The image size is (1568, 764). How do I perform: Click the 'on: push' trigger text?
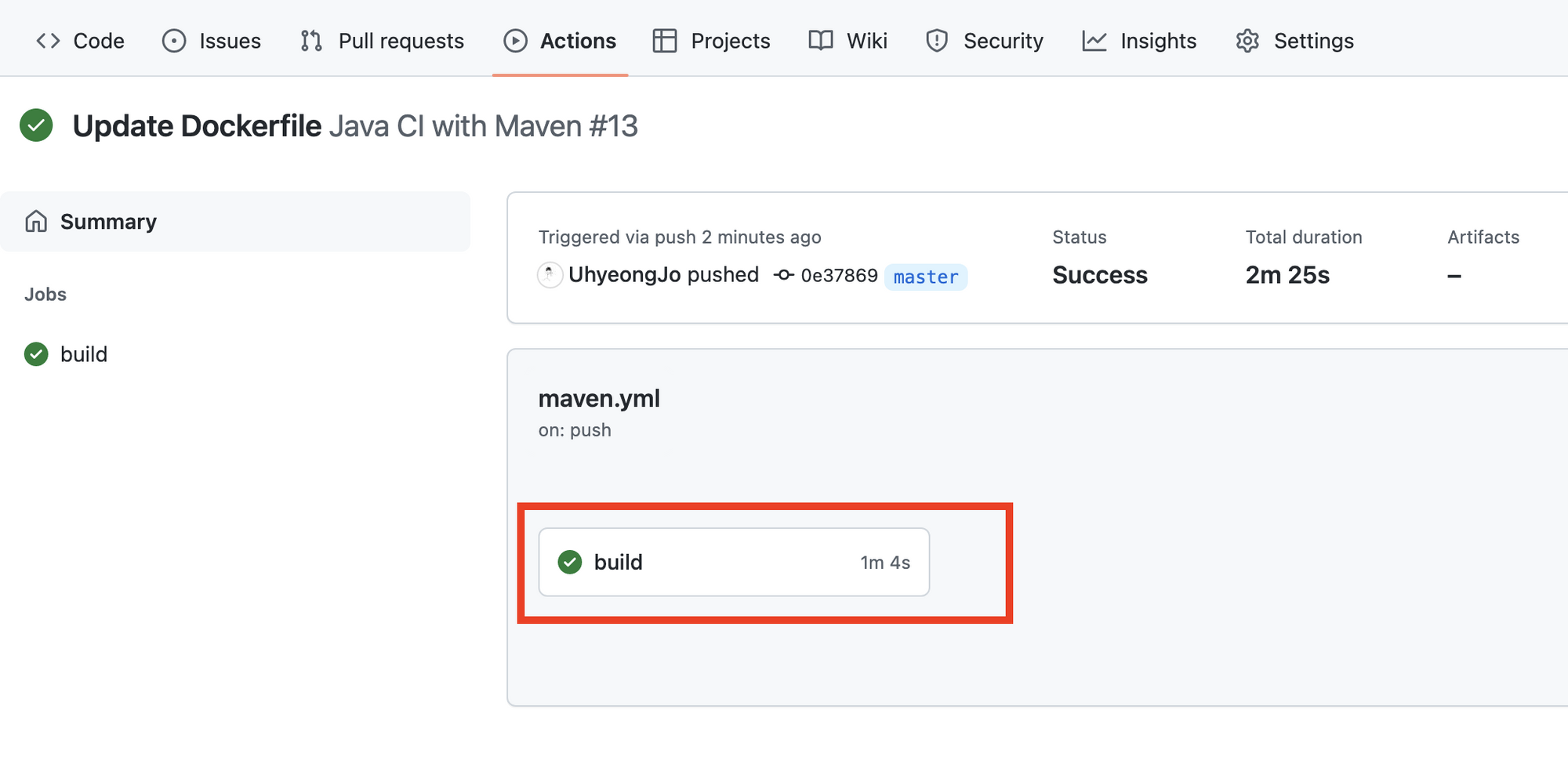(x=575, y=430)
